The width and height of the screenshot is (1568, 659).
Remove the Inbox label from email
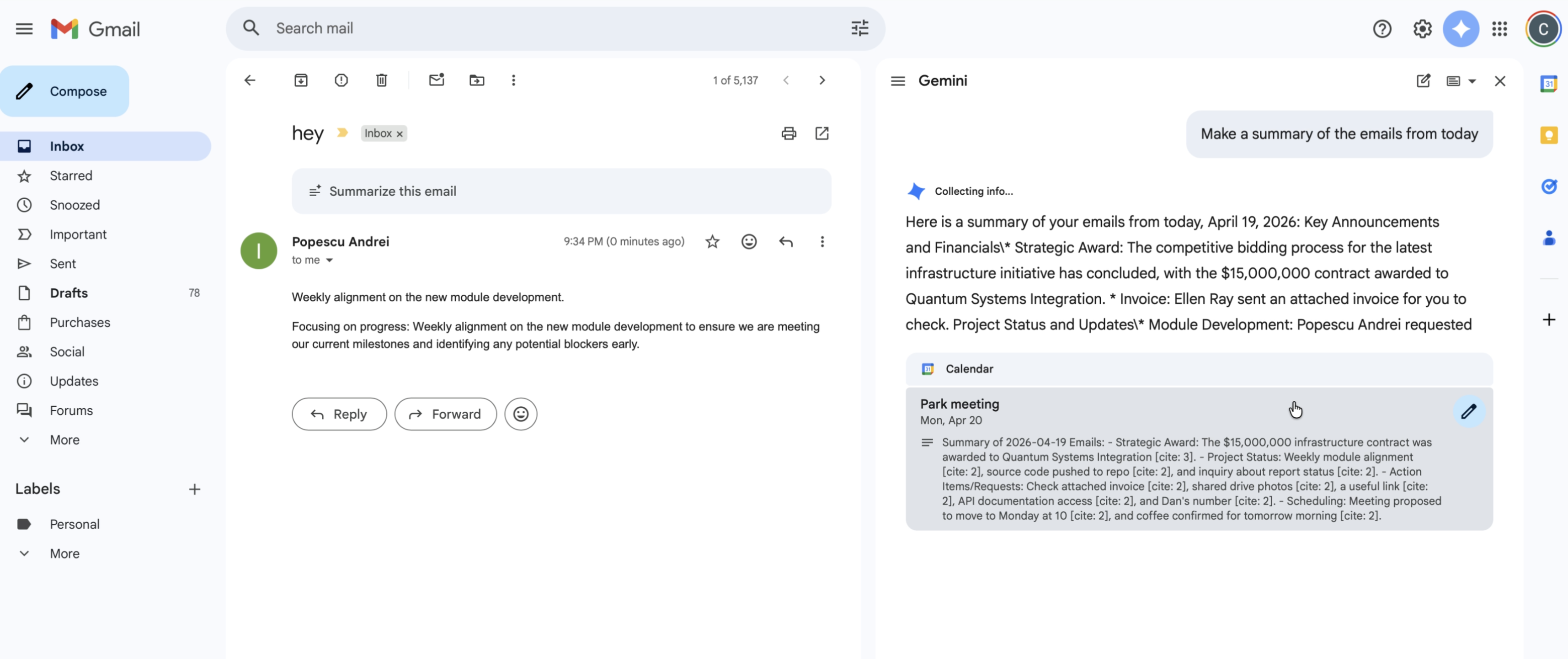click(400, 134)
